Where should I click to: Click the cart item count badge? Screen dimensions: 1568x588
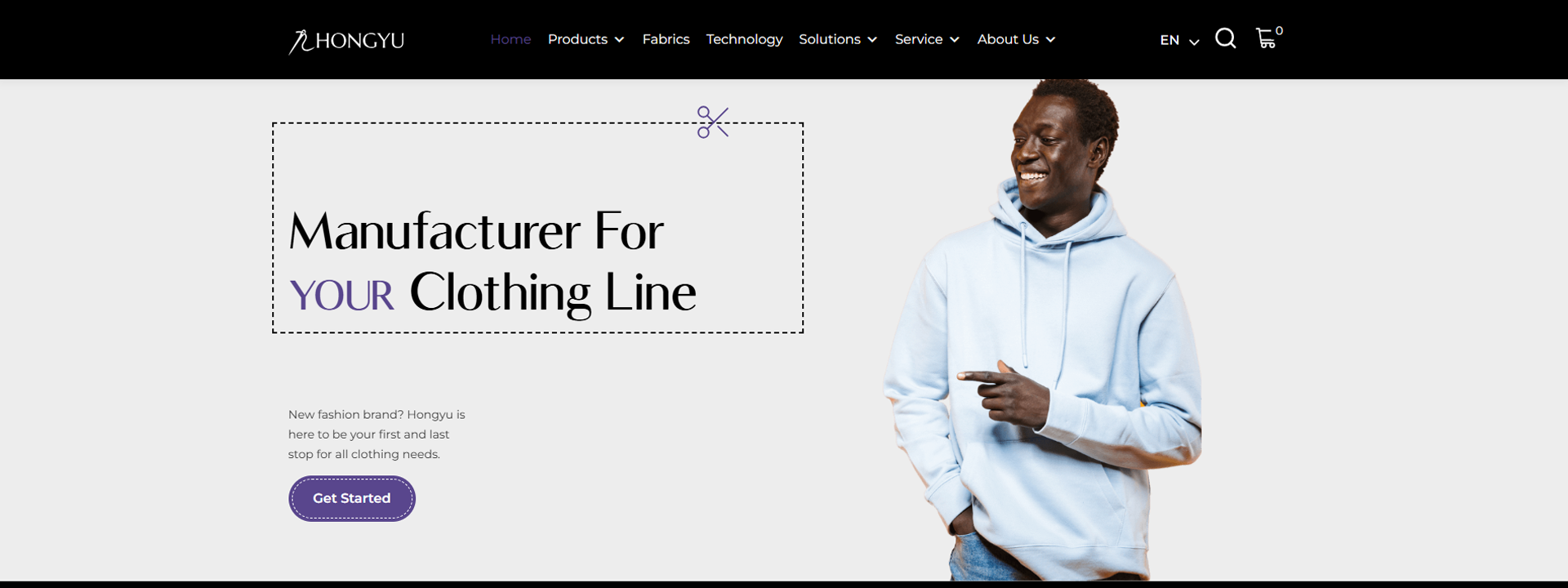tap(1279, 31)
